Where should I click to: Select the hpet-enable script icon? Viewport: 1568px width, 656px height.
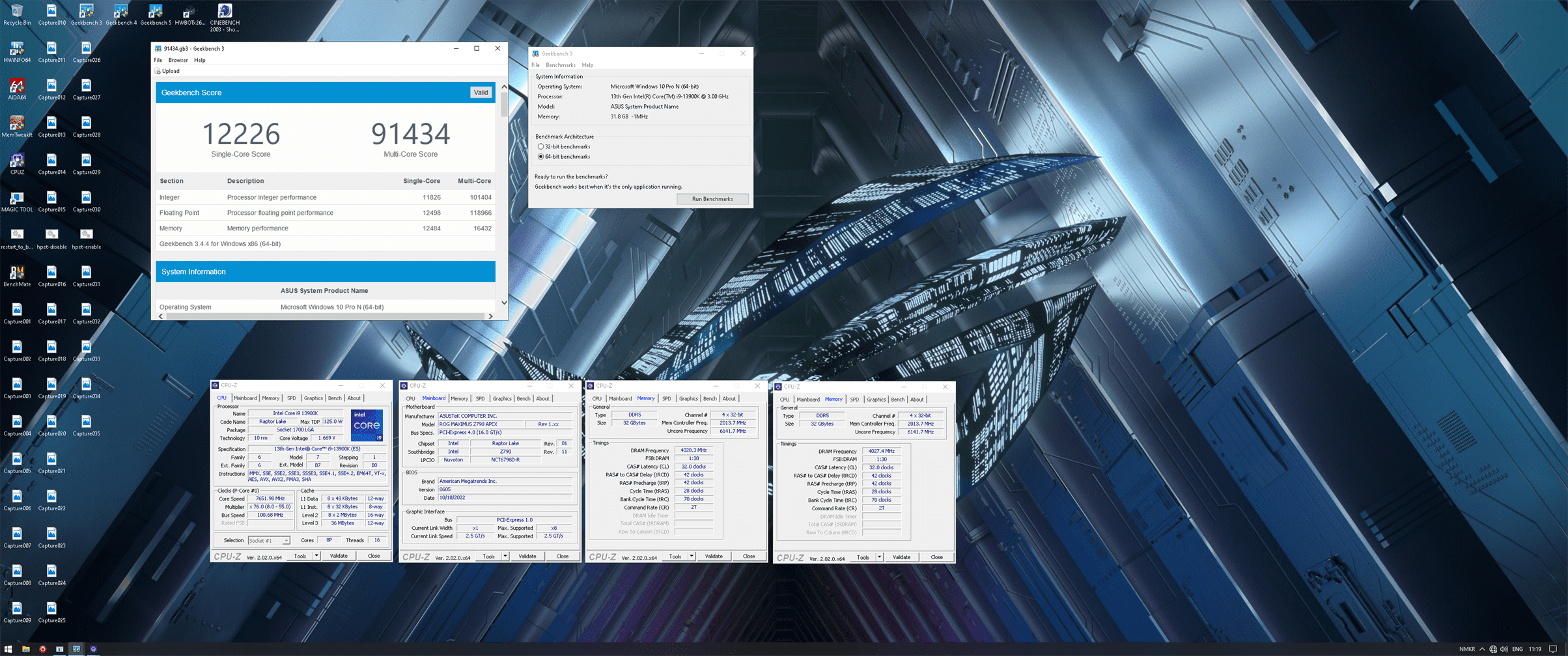click(x=86, y=239)
